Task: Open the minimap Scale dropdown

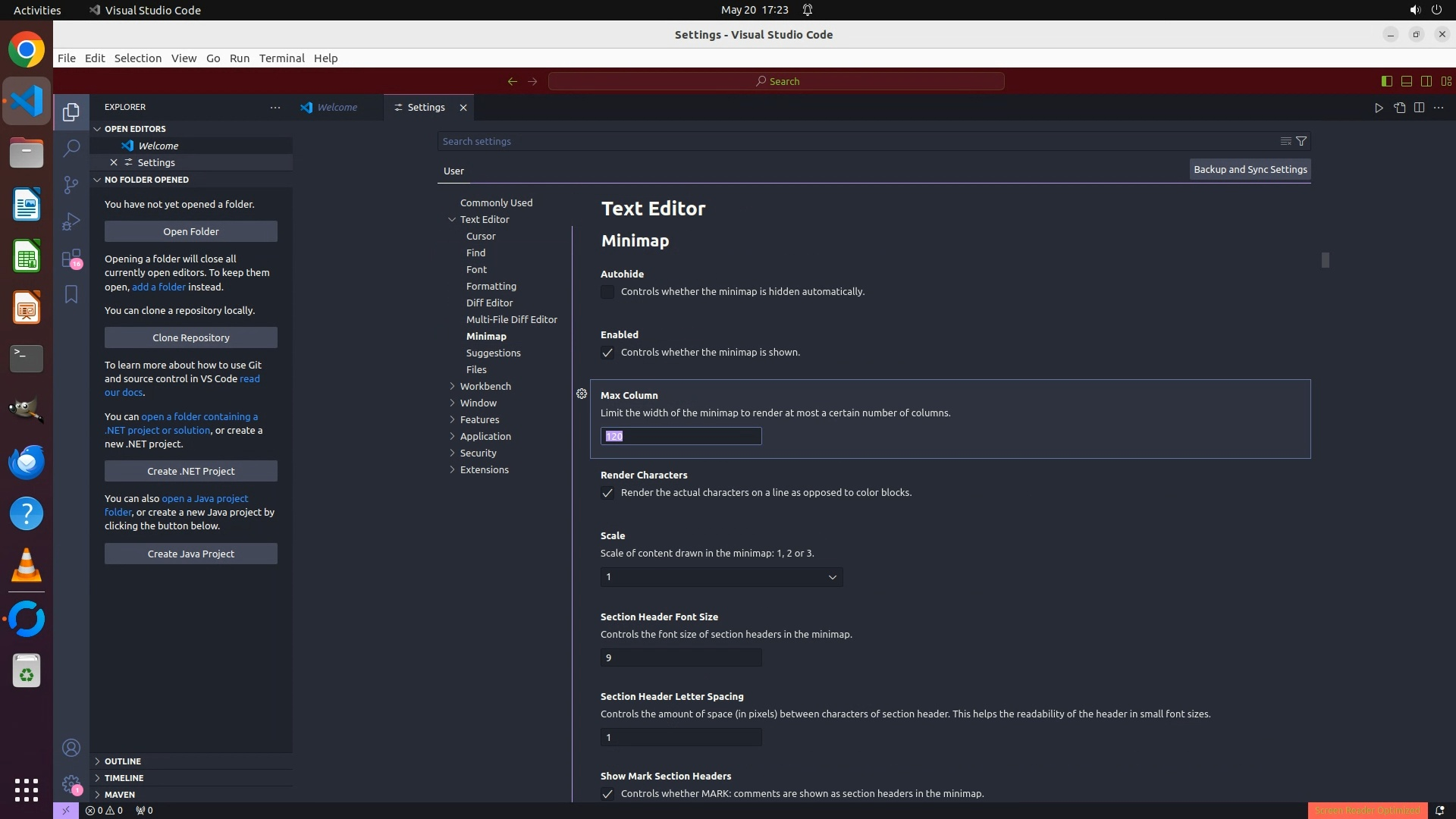Action: [721, 577]
